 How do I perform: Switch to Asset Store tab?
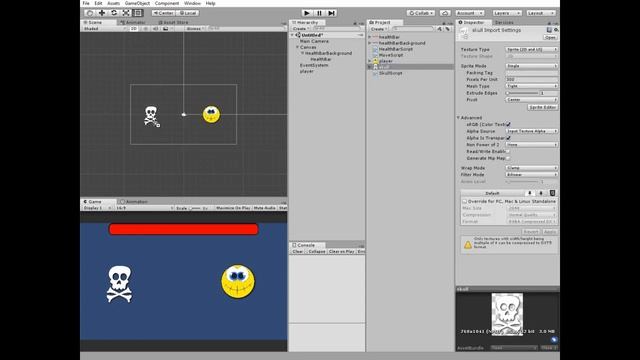[174, 22]
